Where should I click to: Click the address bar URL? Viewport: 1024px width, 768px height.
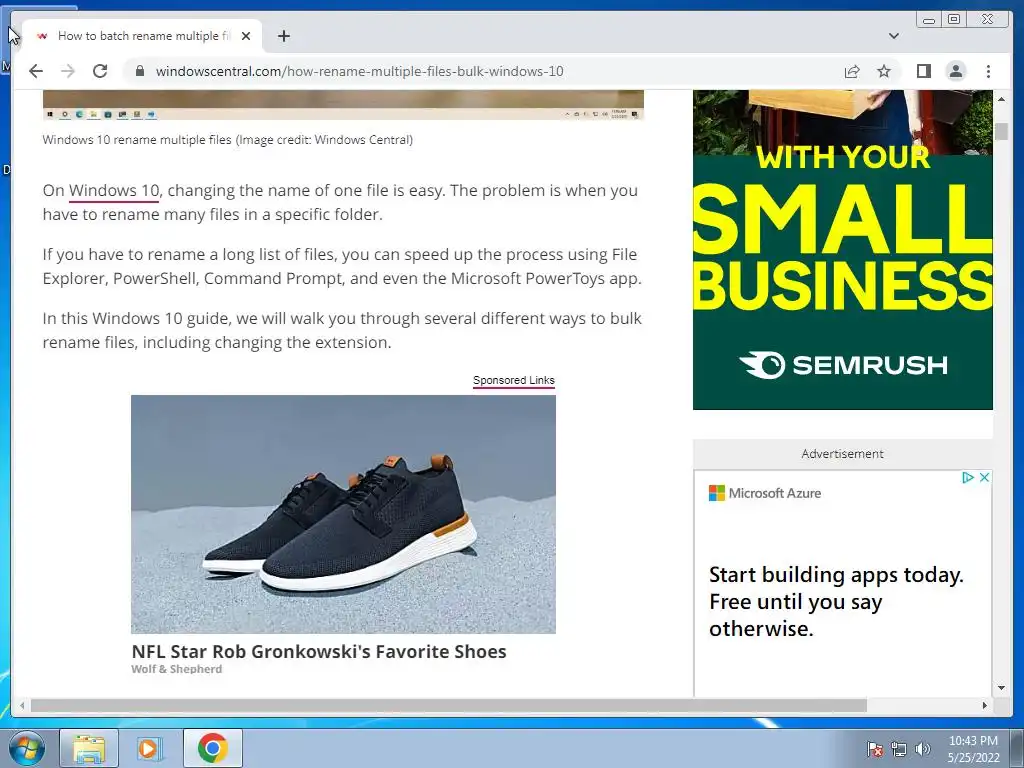click(x=359, y=71)
